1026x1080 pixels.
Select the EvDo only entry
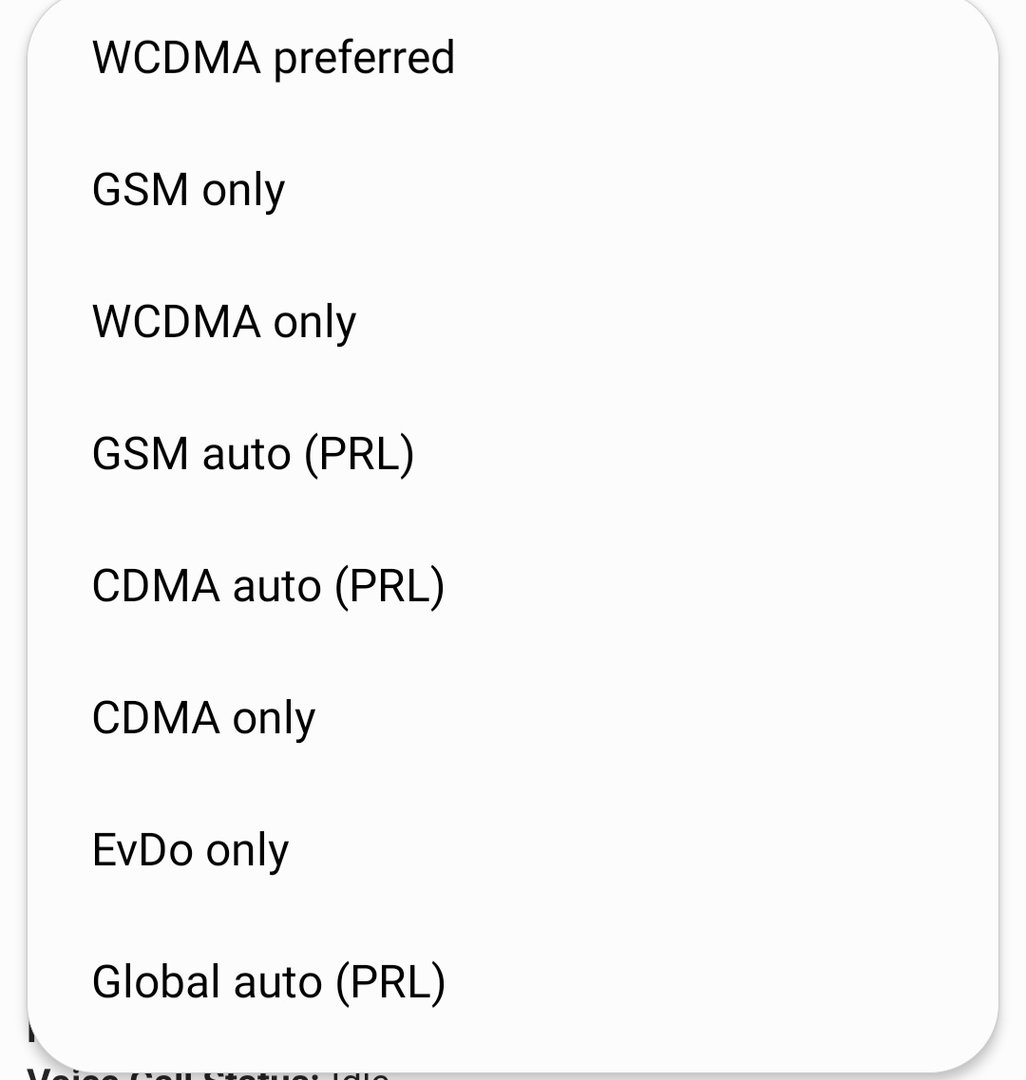pos(513,849)
